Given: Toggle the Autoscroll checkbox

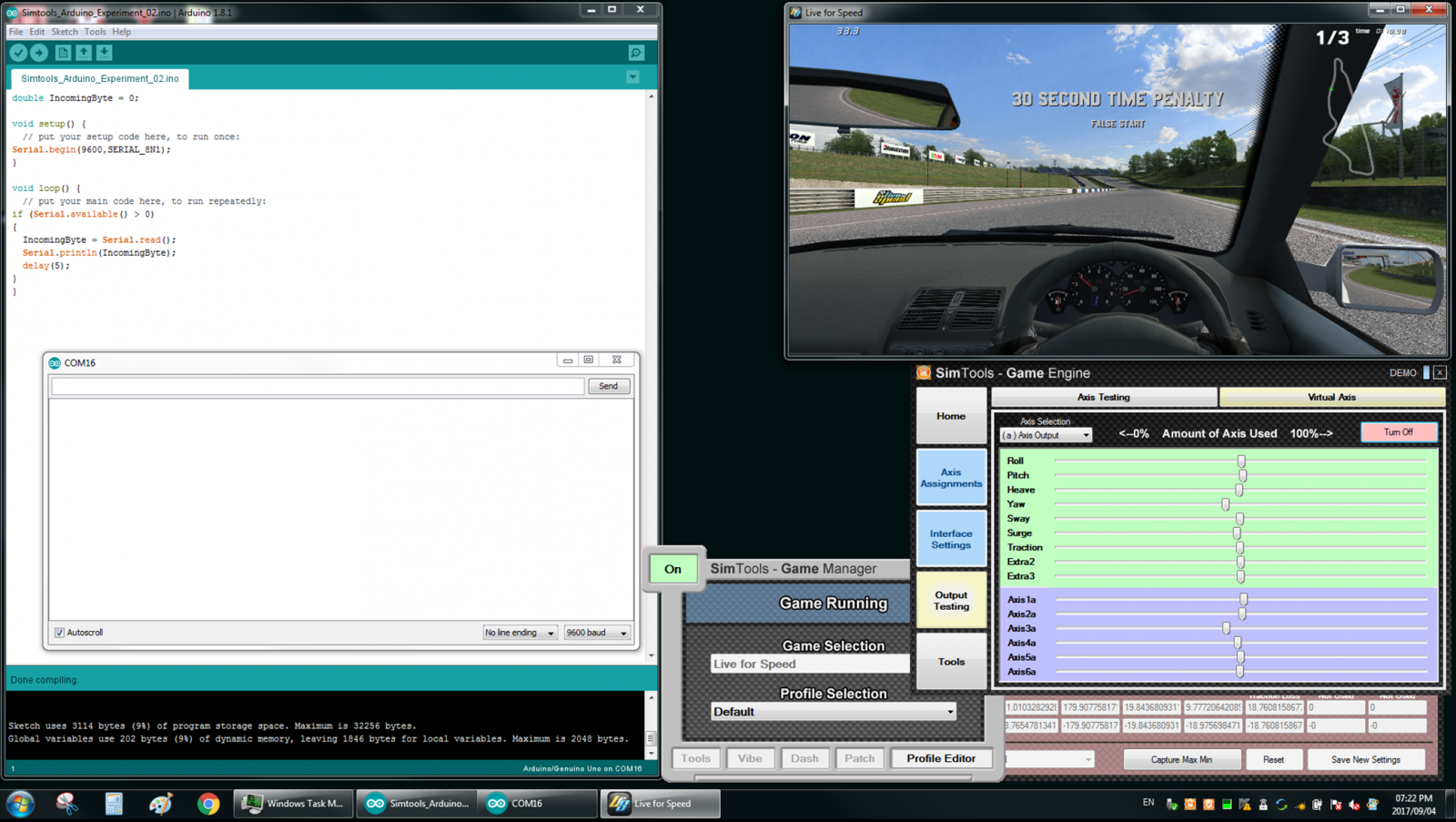Looking at the screenshot, I should (x=60, y=633).
